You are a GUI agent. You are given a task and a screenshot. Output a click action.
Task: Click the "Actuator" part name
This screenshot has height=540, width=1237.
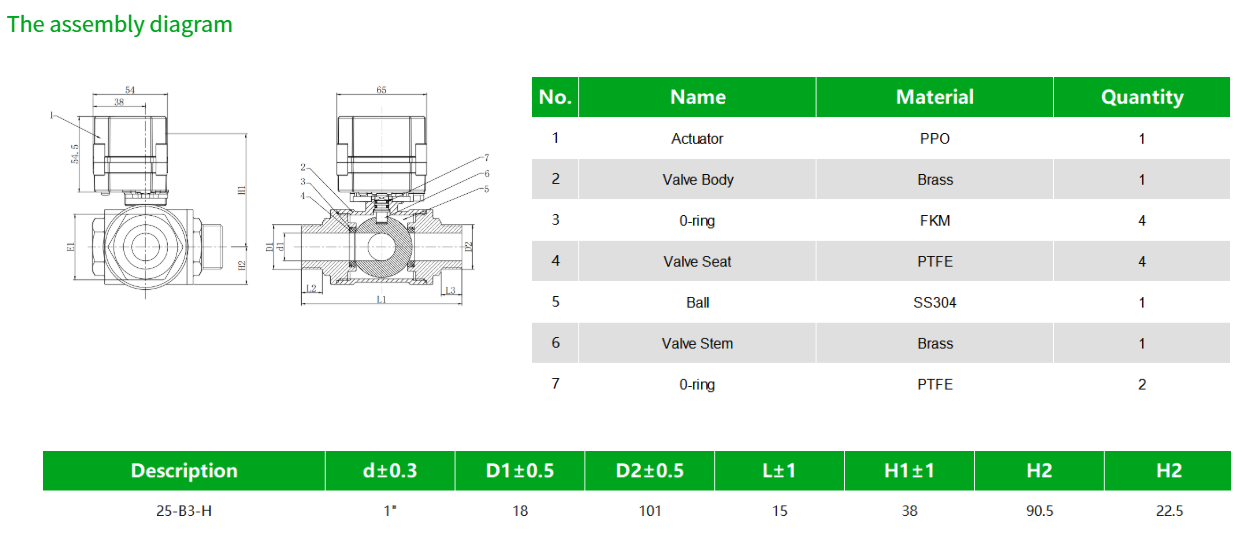click(697, 139)
